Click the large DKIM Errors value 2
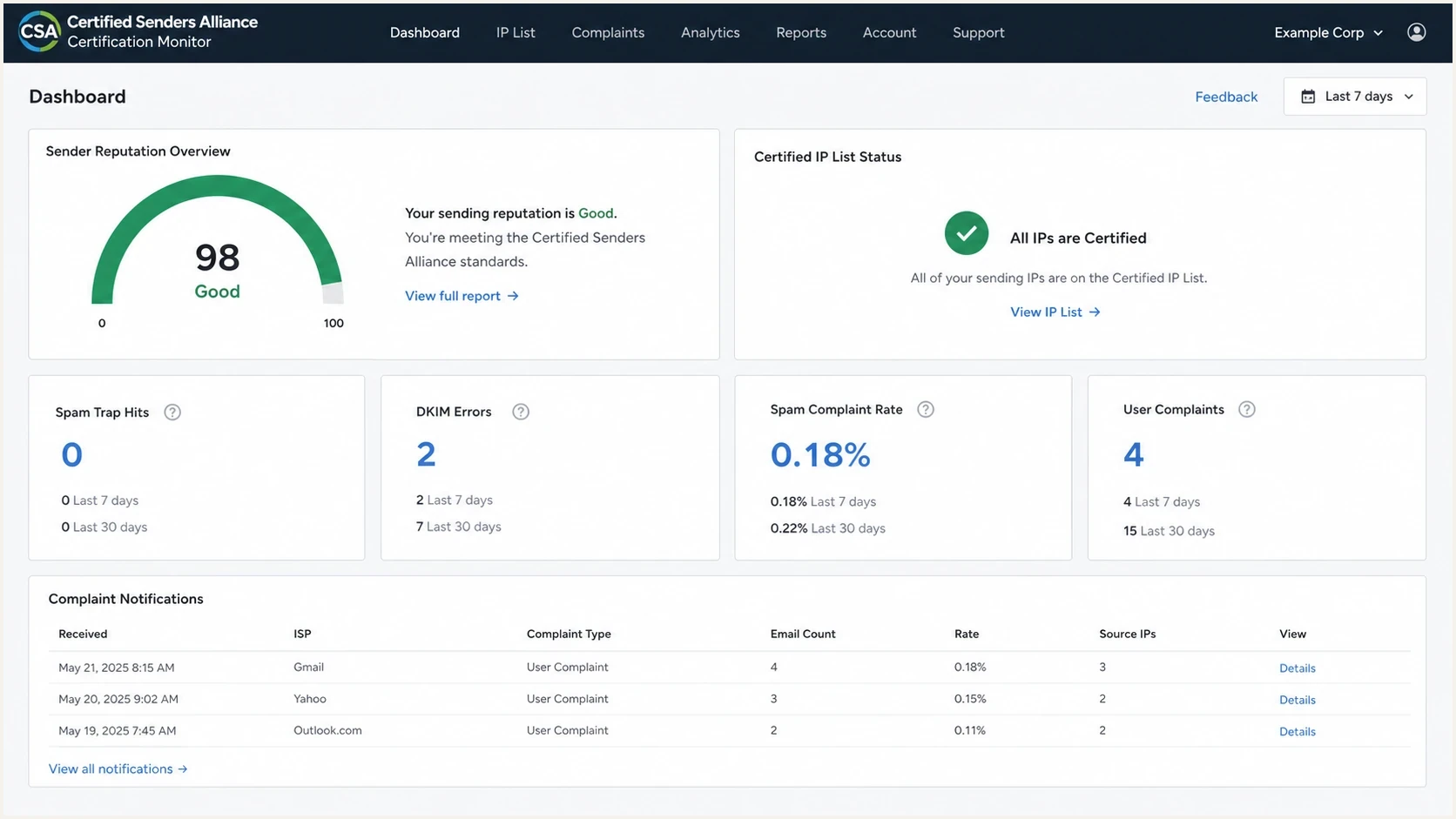This screenshot has height=819, width=1456. click(x=426, y=454)
